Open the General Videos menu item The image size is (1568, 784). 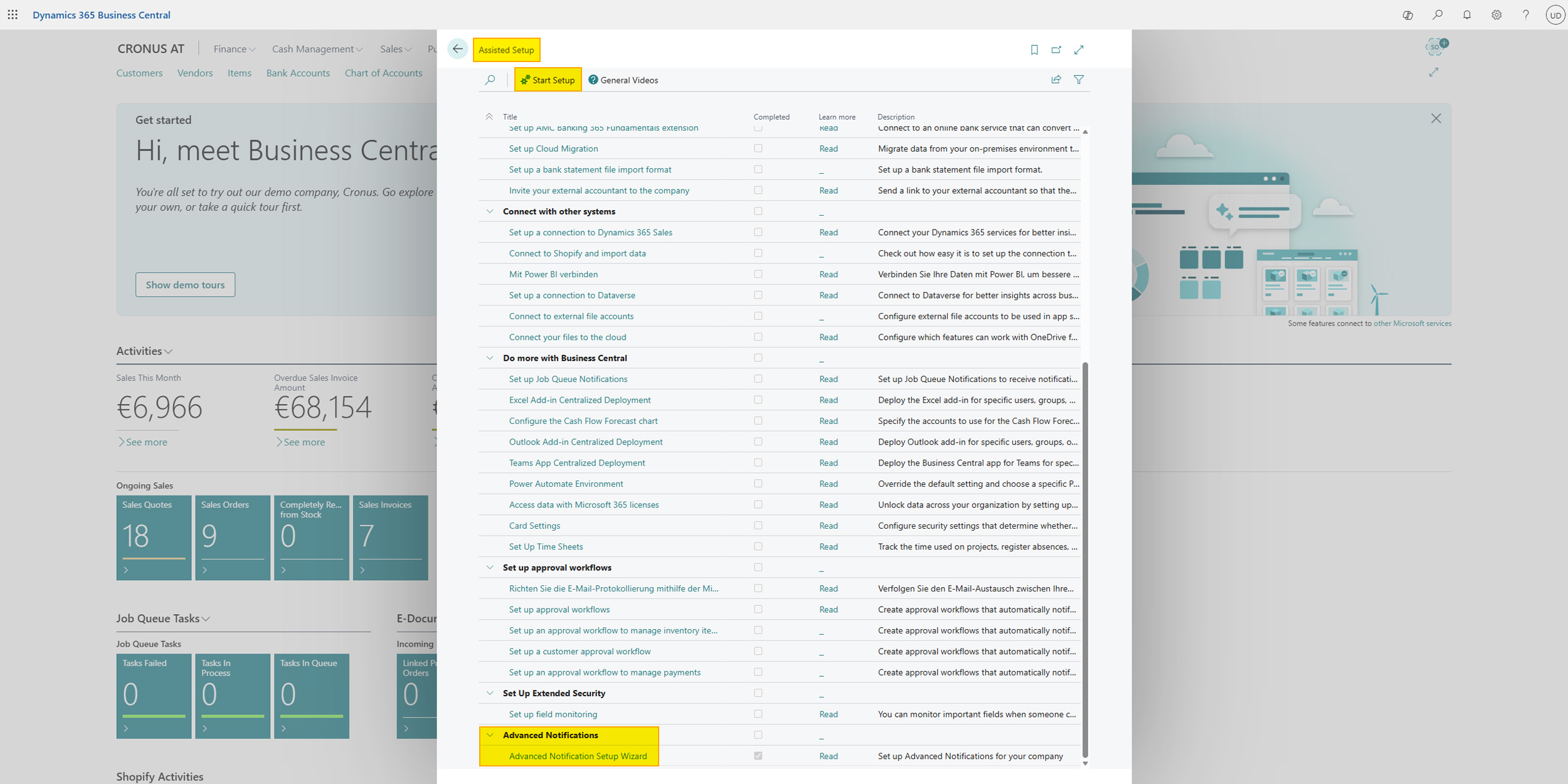pos(623,80)
